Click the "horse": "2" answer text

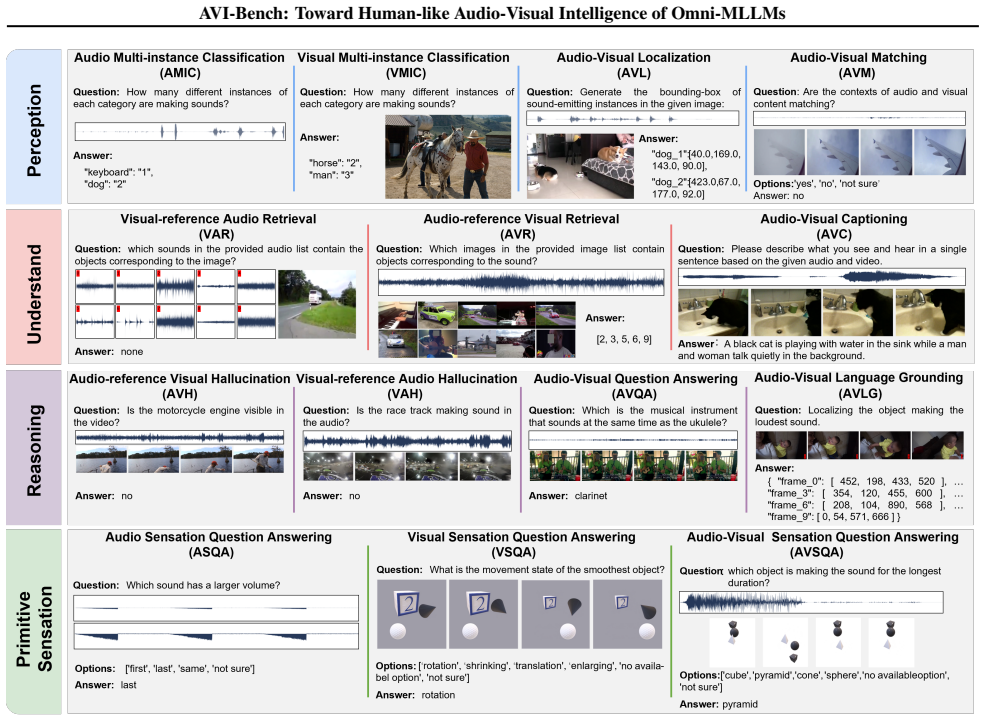pos(335,163)
